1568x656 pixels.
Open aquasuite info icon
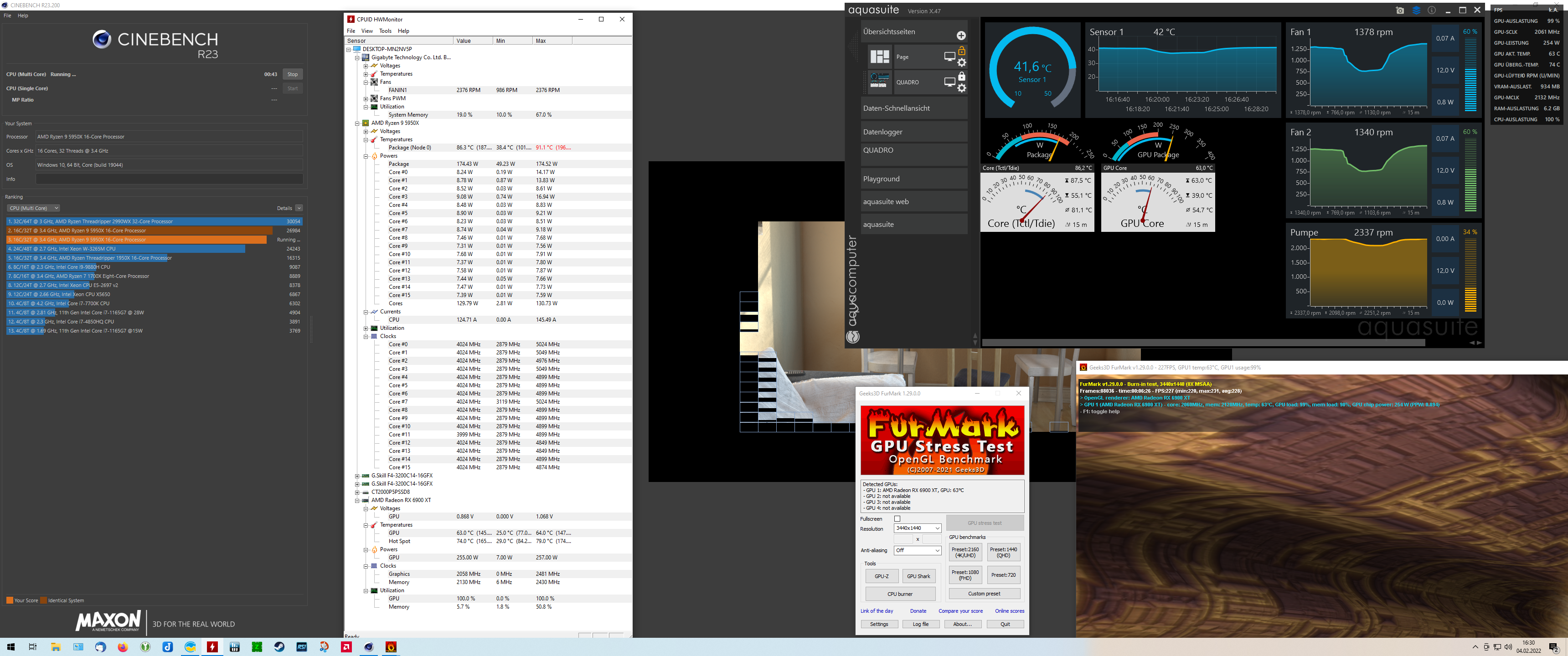[x=1432, y=10]
